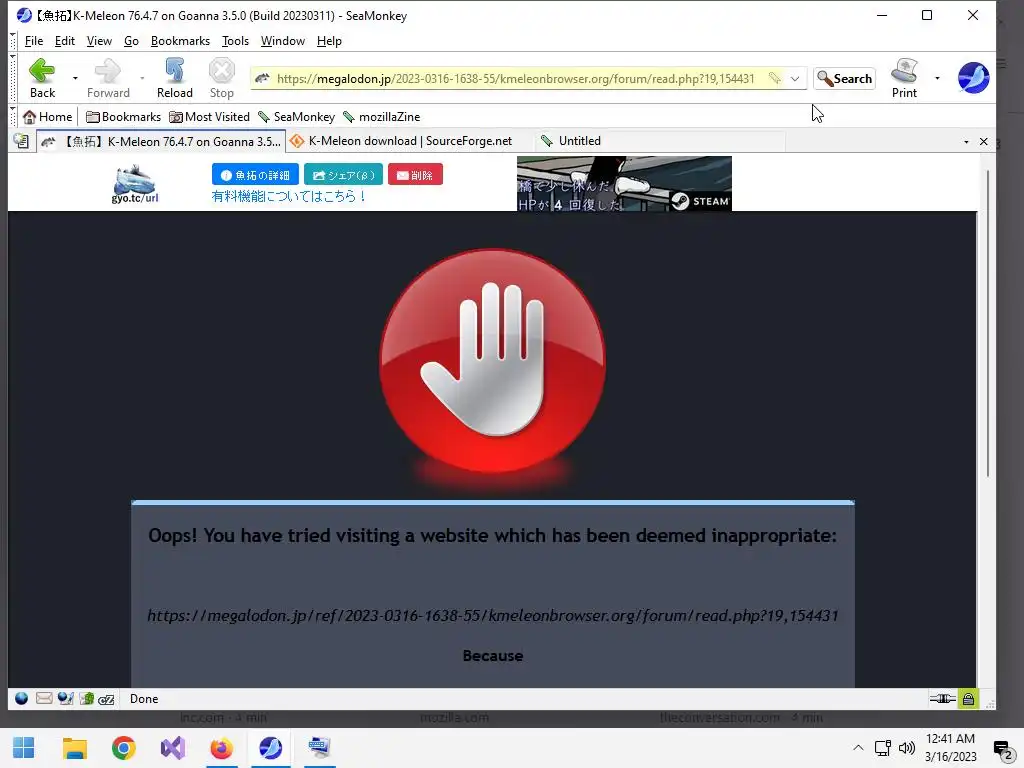Click the URL address field
Image resolution: width=1024 pixels, height=768 pixels.
coord(516,79)
